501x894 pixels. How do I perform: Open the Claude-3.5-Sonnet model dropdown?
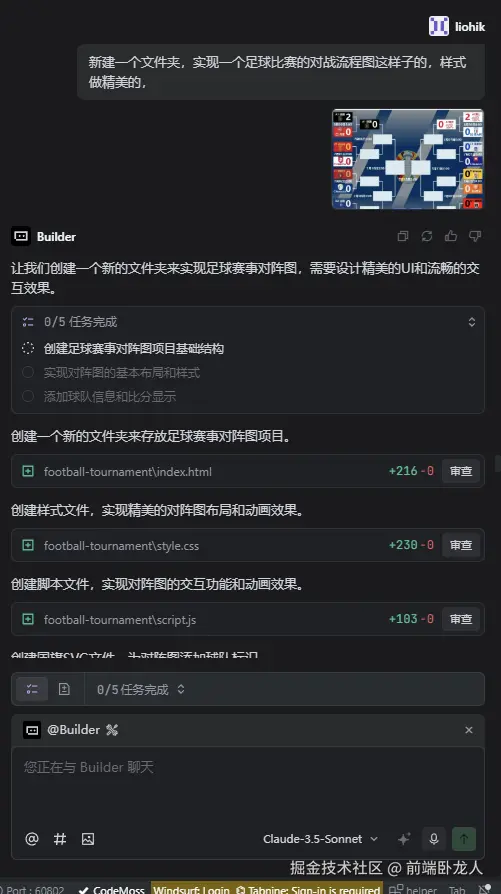[320, 839]
